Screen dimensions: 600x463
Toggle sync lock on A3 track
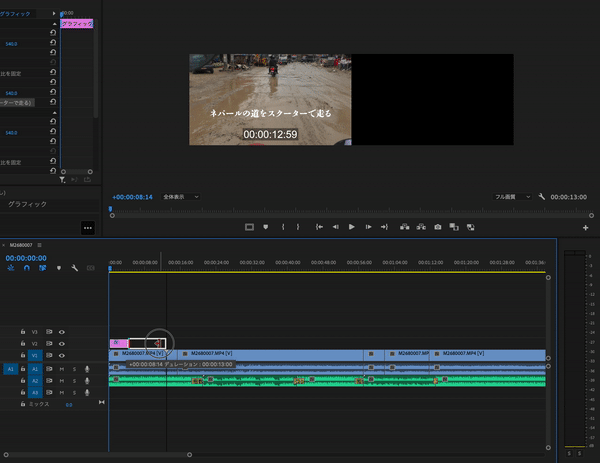(x=49, y=393)
